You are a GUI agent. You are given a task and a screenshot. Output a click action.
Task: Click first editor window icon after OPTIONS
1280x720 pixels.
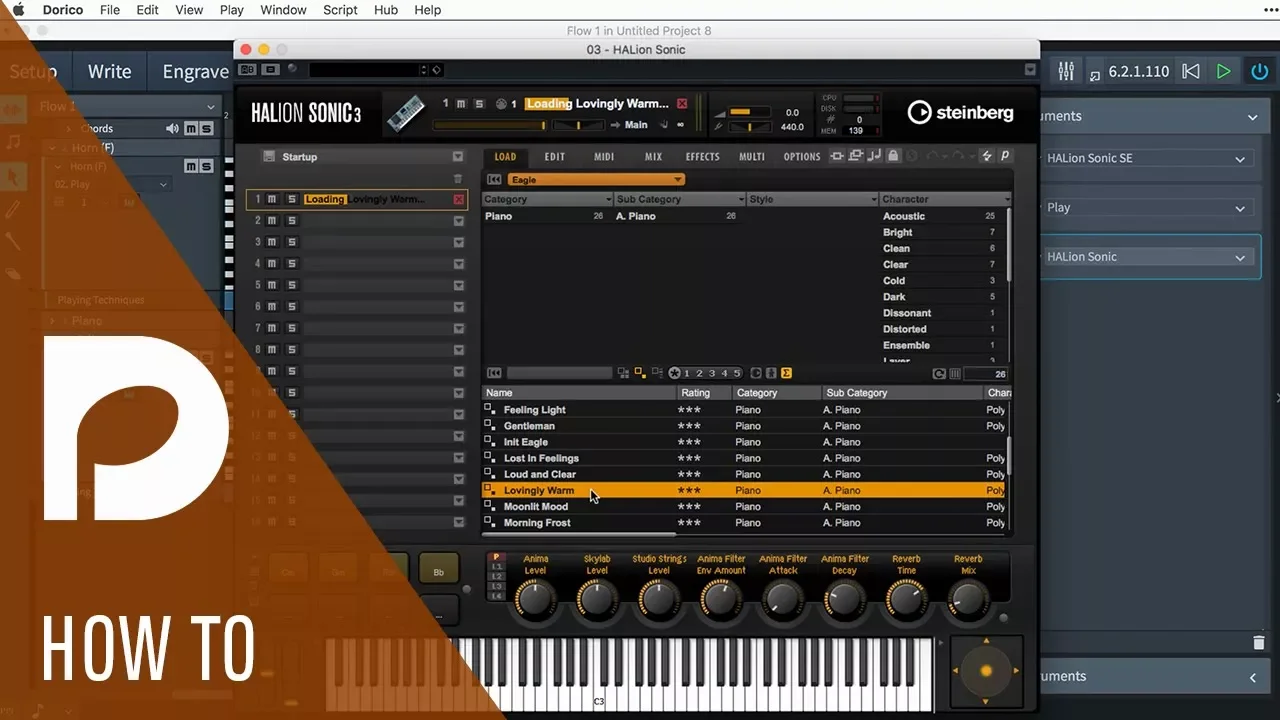(x=838, y=156)
